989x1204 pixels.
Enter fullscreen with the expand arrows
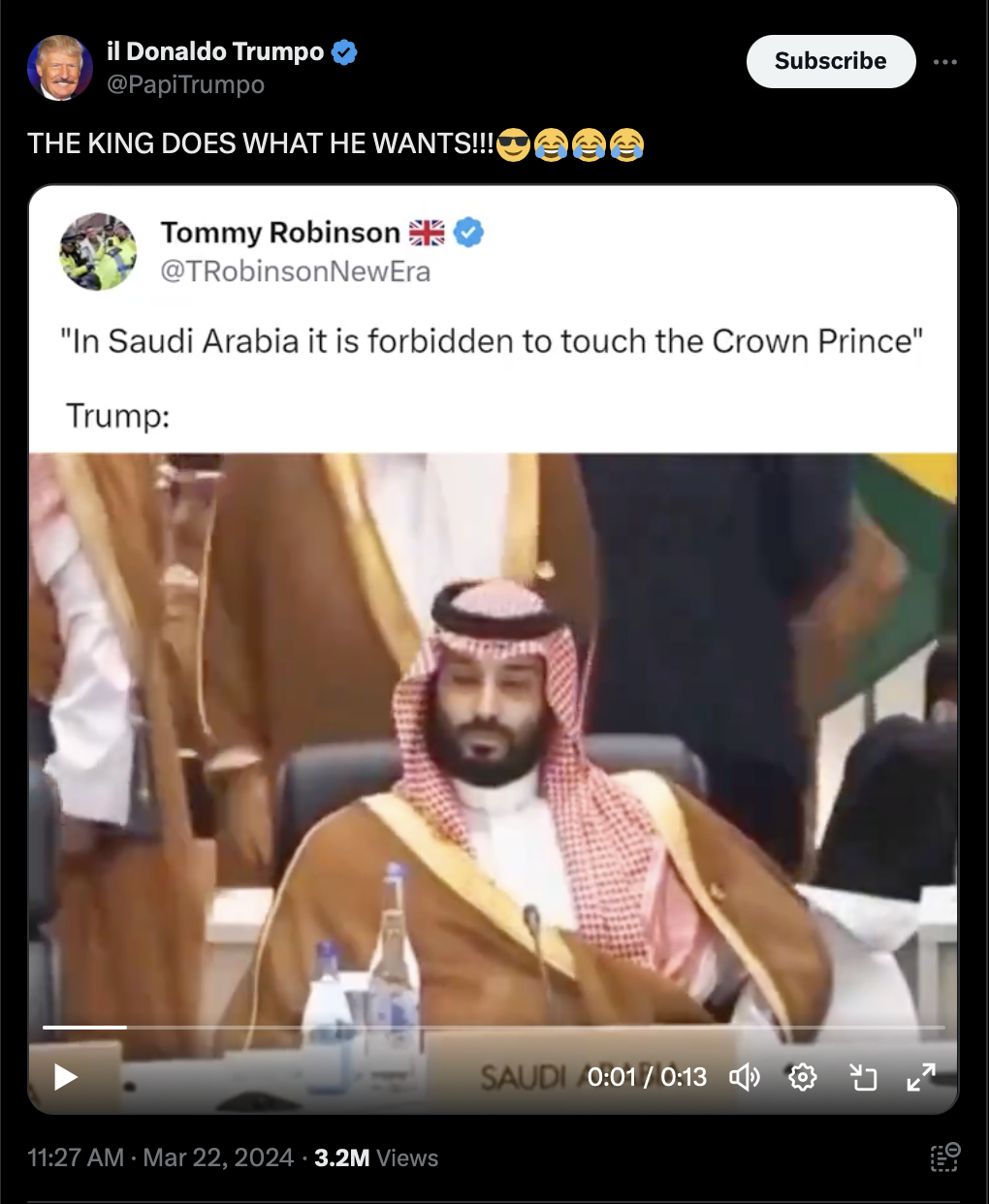[x=921, y=1077]
